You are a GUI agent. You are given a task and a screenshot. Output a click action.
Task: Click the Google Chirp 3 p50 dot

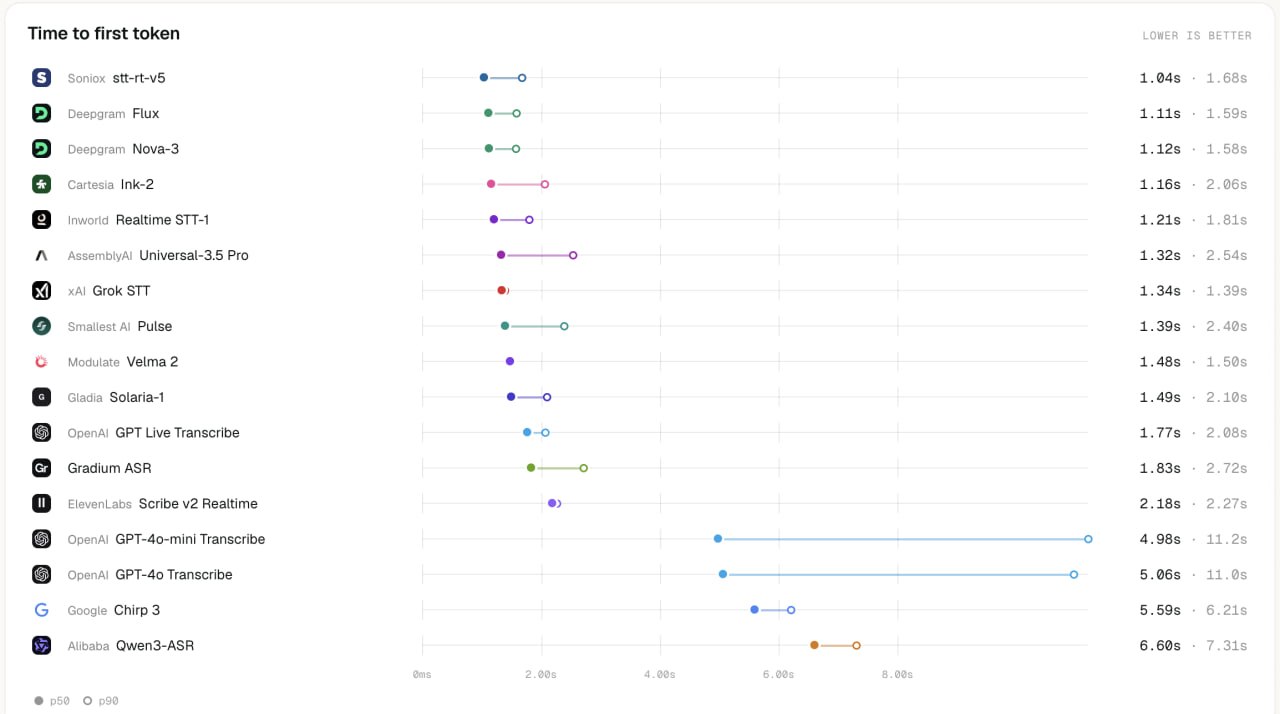tap(754, 610)
